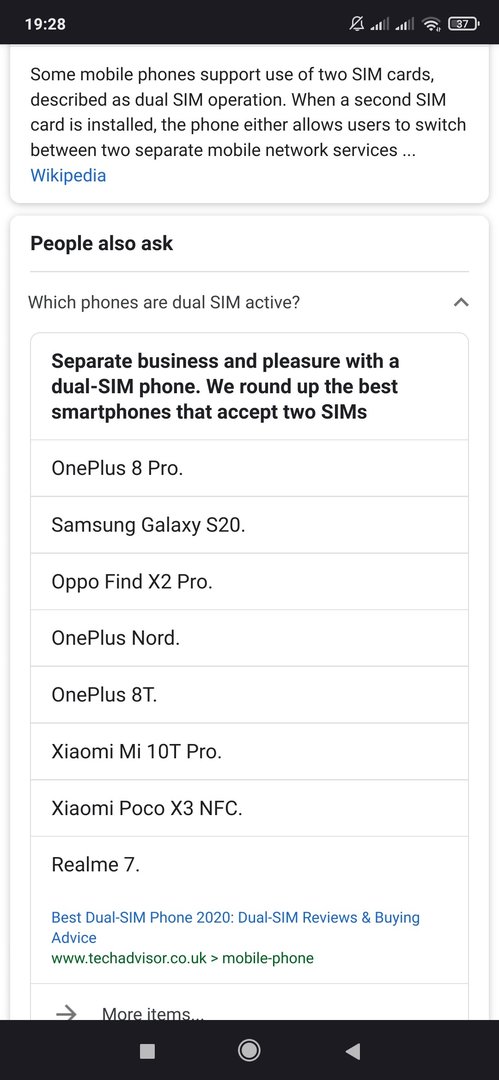Tap the Android back navigation triangle
This screenshot has height=1080, width=499.
coord(353,1050)
